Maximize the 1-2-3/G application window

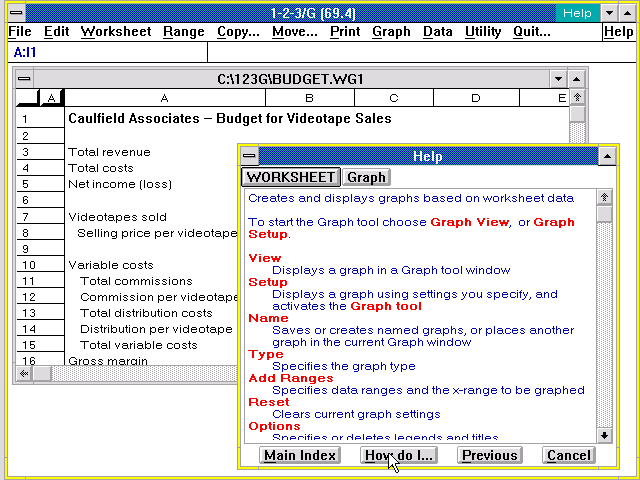point(627,13)
